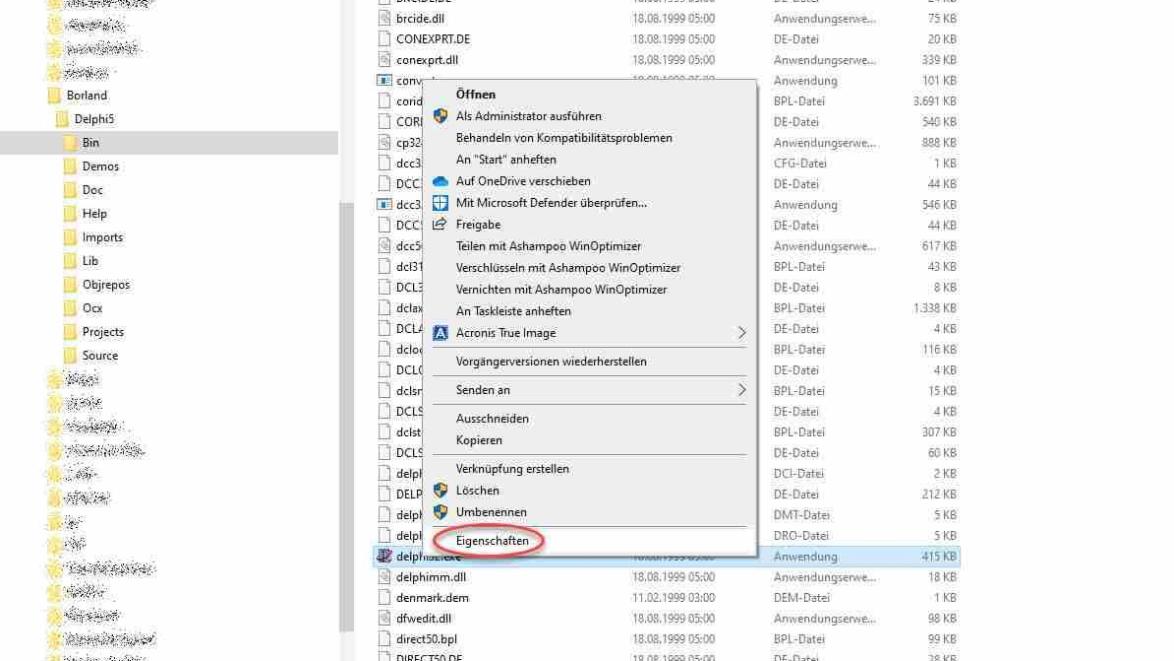Open the Demos folder in the tree
1174x661 pixels.
pyautogui.click(x=100, y=166)
